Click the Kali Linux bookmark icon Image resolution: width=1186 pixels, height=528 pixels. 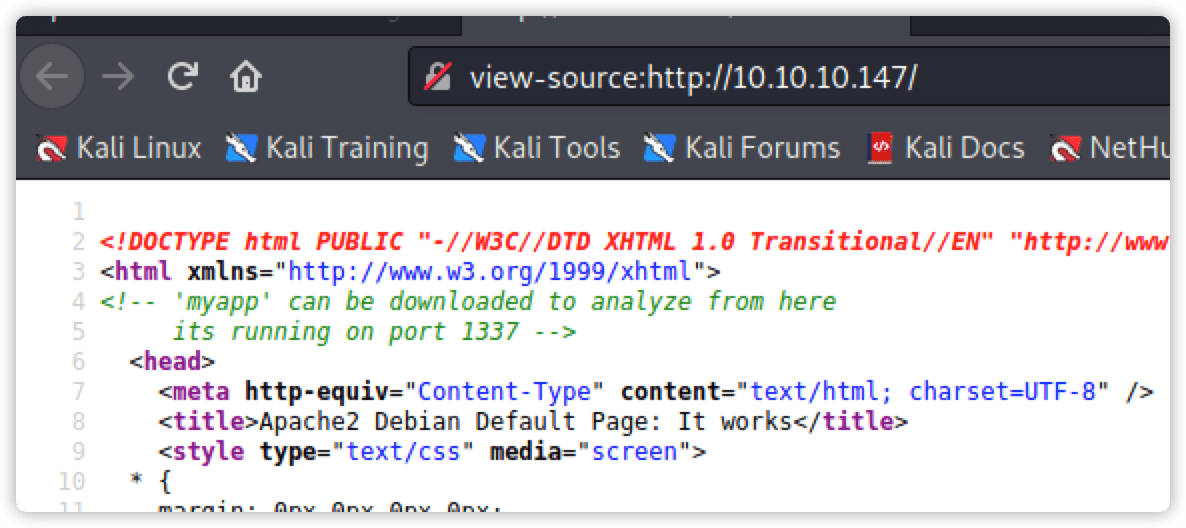(x=49, y=149)
